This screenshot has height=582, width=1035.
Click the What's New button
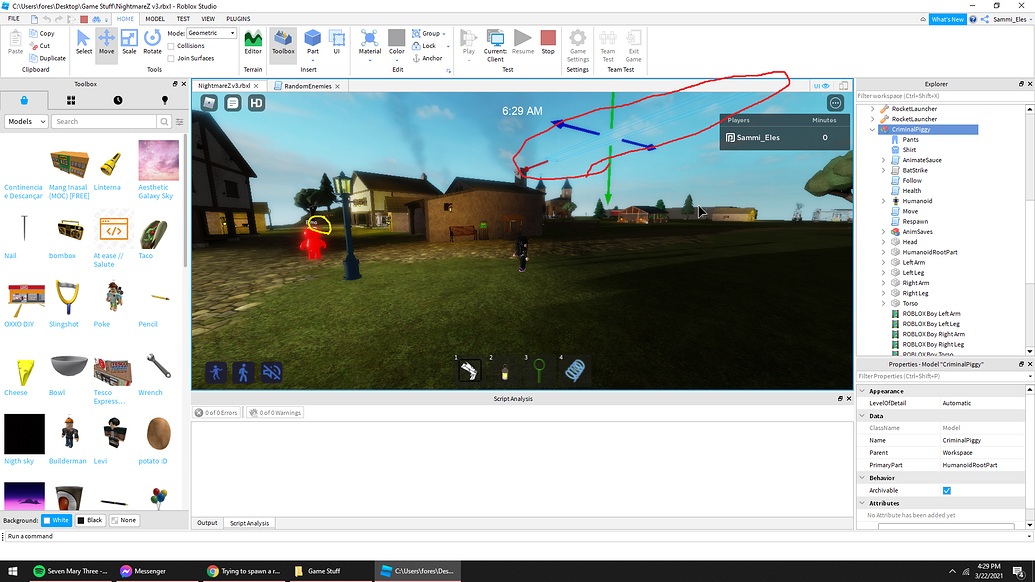(x=947, y=19)
